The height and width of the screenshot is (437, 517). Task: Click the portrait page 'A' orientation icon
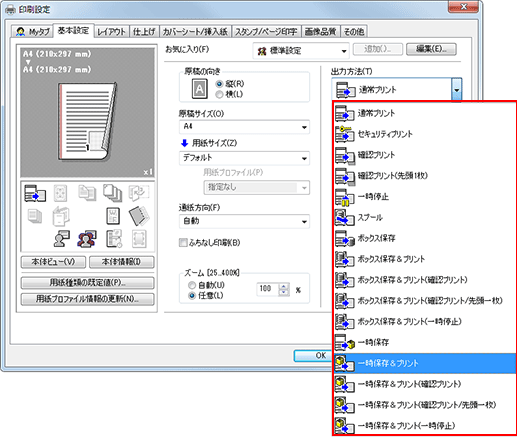pyautogui.click(x=199, y=89)
